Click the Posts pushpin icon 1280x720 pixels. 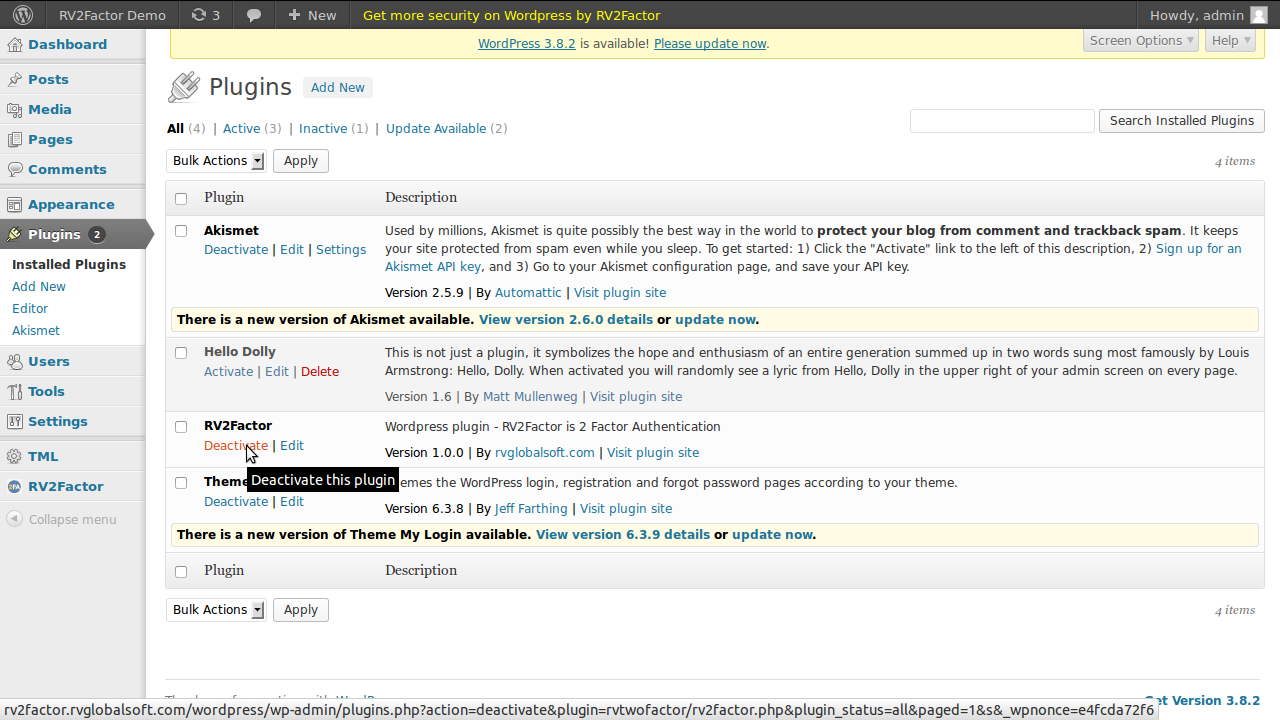14,79
